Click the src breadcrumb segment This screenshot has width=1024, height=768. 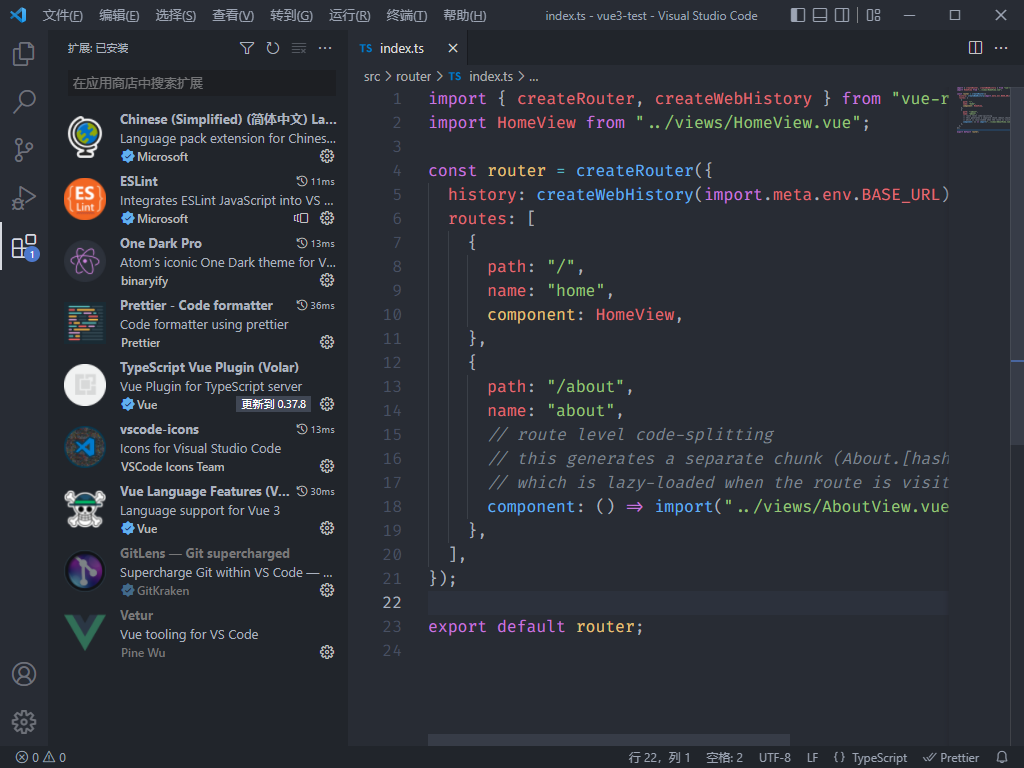[372, 76]
